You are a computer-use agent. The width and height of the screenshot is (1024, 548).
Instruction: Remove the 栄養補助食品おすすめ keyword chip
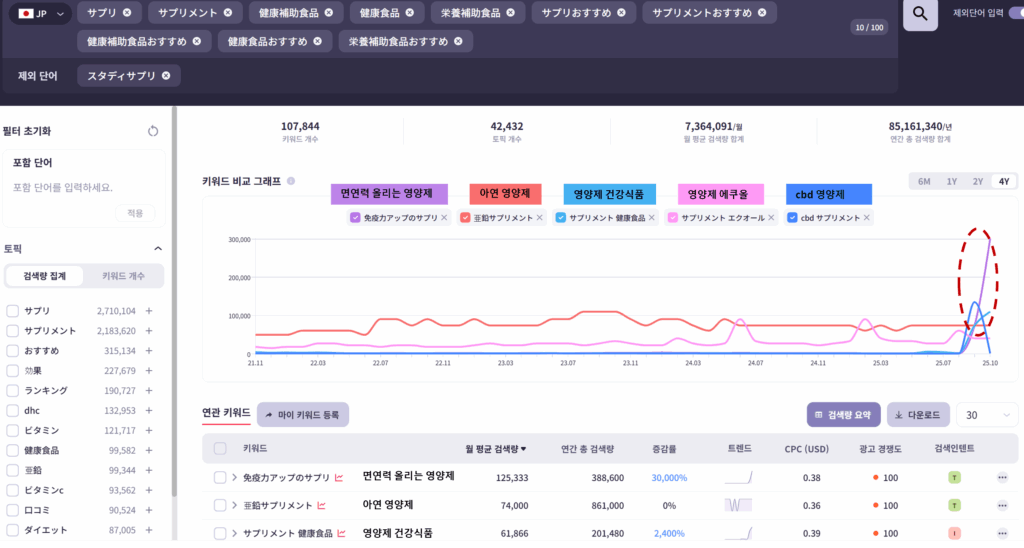click(458, 41)
